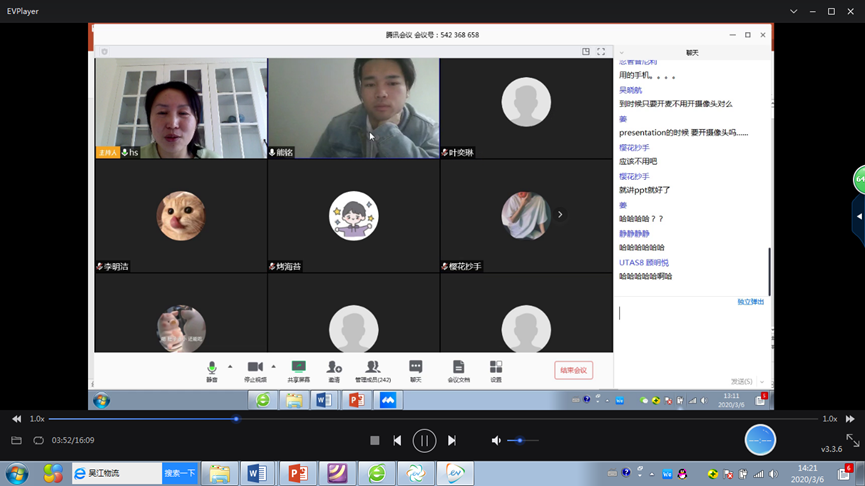Enter fullscreen using the expand arrows icon
The width and height of the screenshot is (865, 486).
852,439
